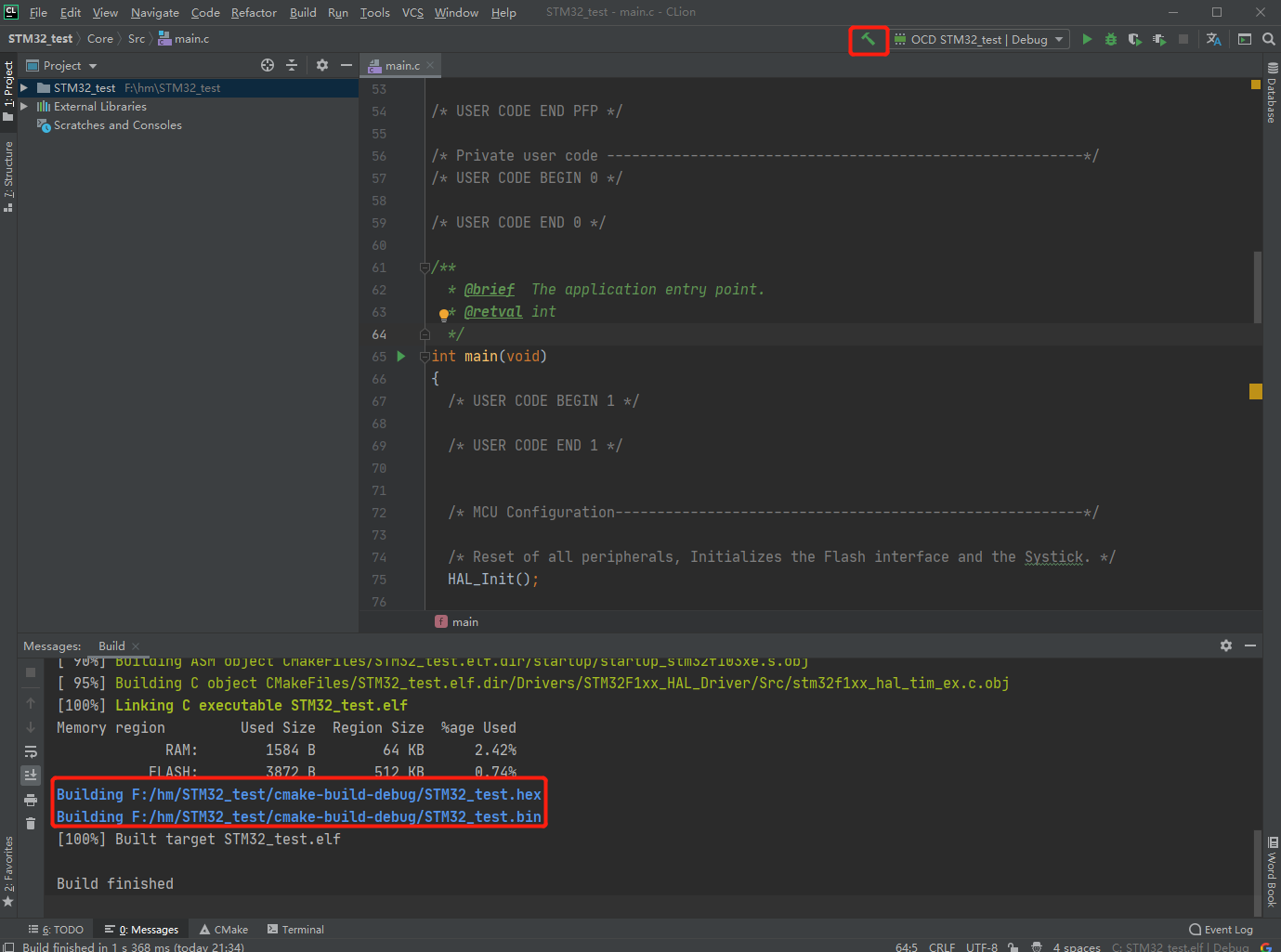1281x952 pixels.
Task: Switch to the Terminal tab
Action: click(294, 929)
